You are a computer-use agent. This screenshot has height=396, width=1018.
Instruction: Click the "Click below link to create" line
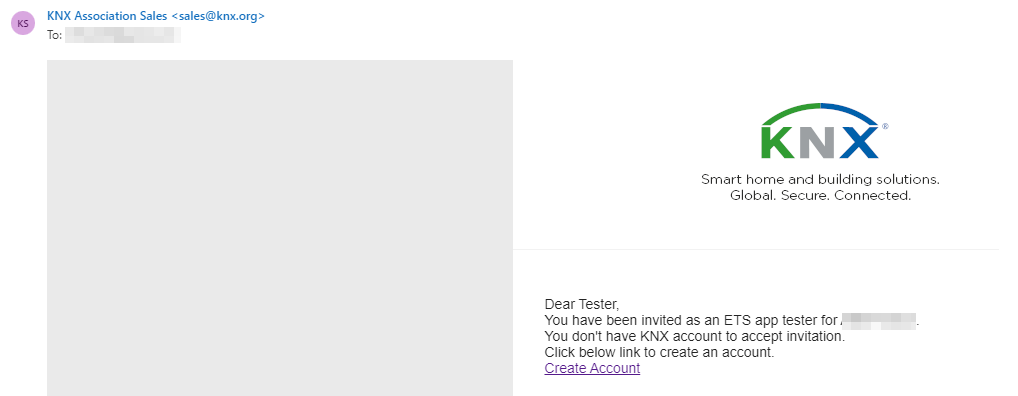(660, 353)
